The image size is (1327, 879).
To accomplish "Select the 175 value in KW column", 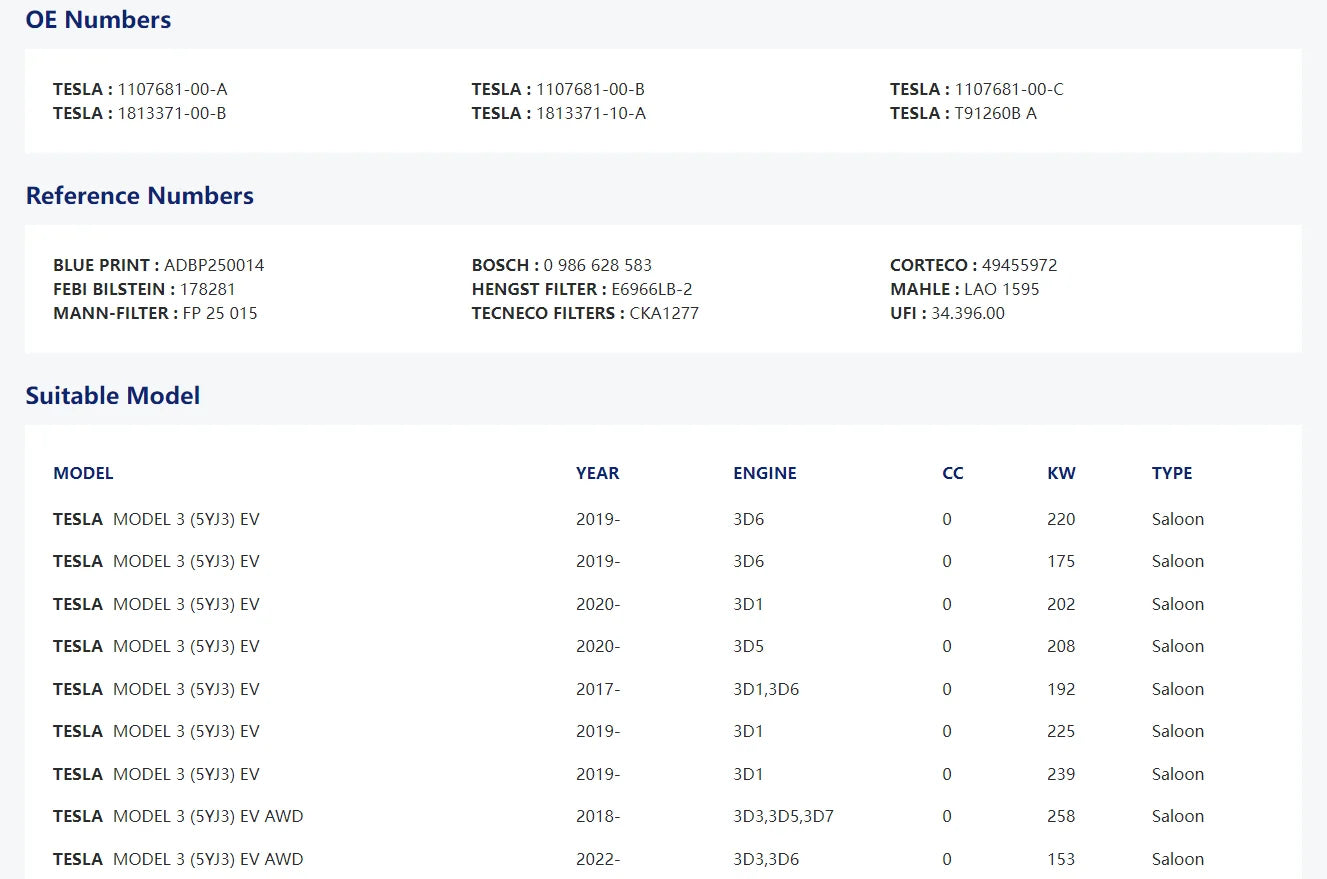I will [x=1061, y=561].
